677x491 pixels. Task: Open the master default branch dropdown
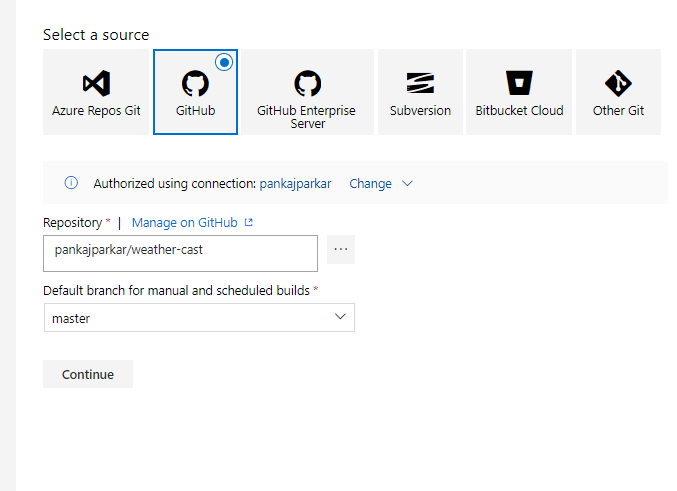(x=199, y=317)
